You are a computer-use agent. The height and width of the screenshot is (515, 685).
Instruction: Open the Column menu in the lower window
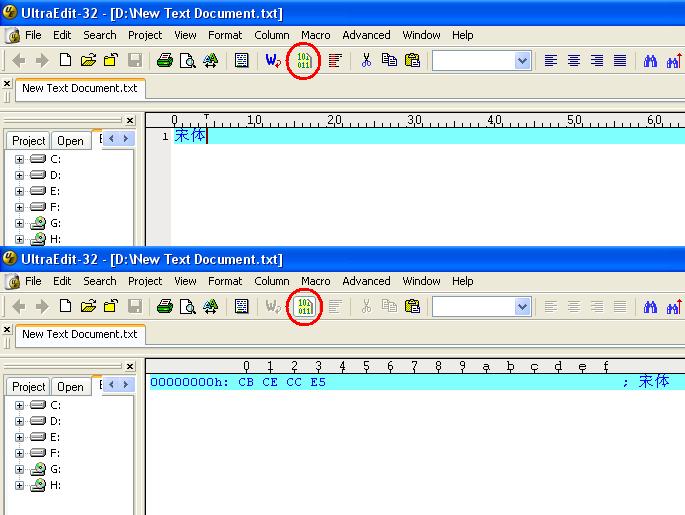coord(272,281)
